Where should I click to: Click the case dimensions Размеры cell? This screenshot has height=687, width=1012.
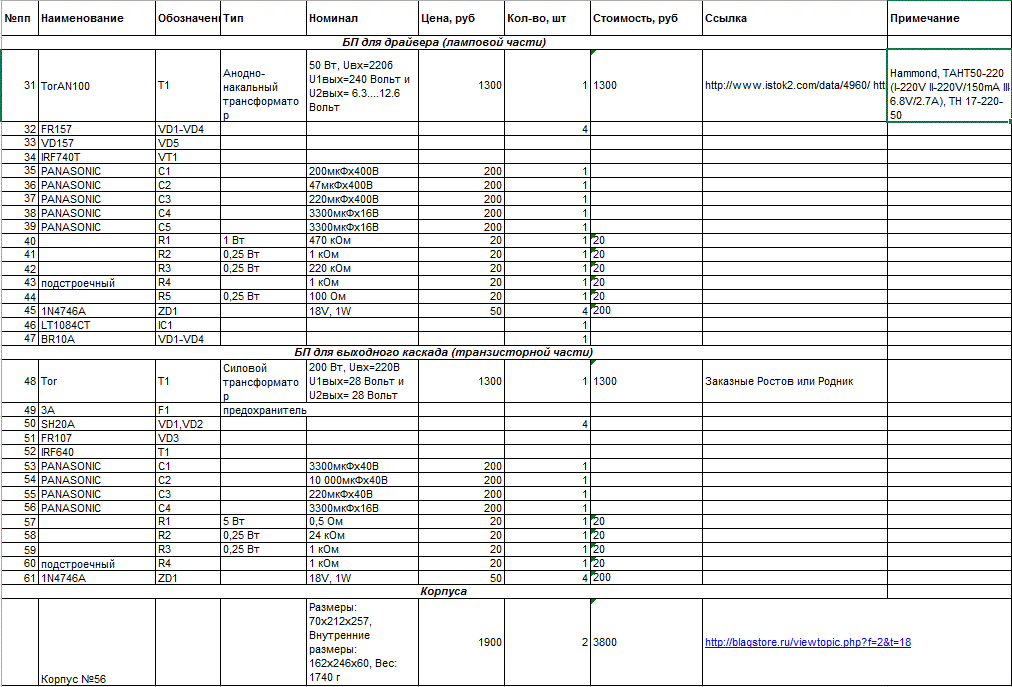click(363, 642)
